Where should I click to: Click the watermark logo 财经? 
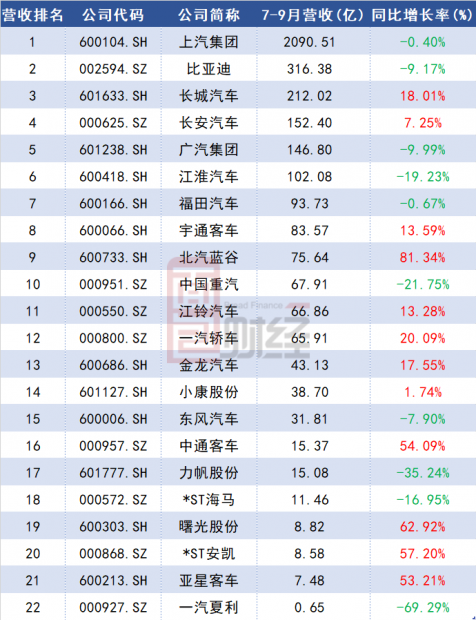click(x=266, y=330)
